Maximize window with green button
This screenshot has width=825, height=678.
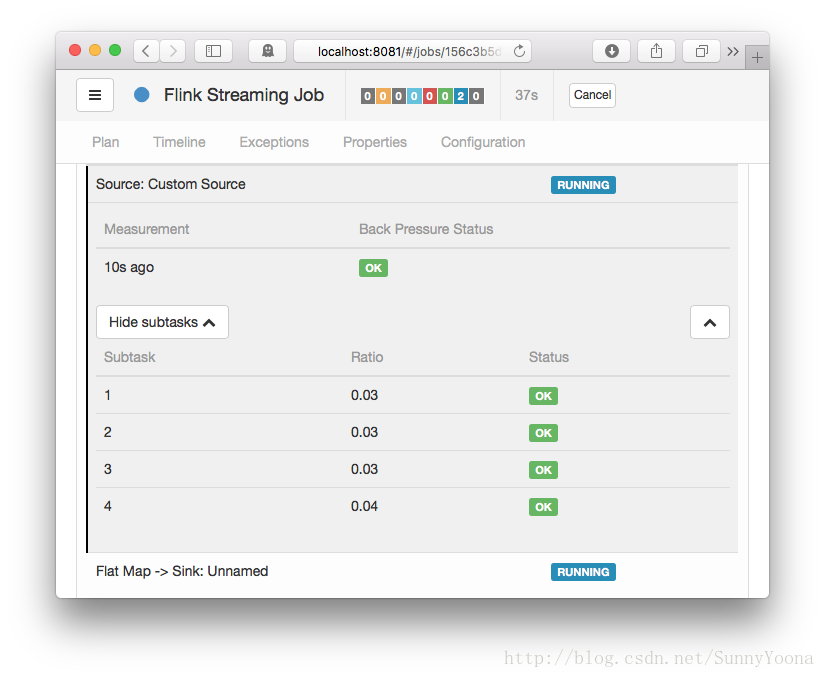(115, 50)
